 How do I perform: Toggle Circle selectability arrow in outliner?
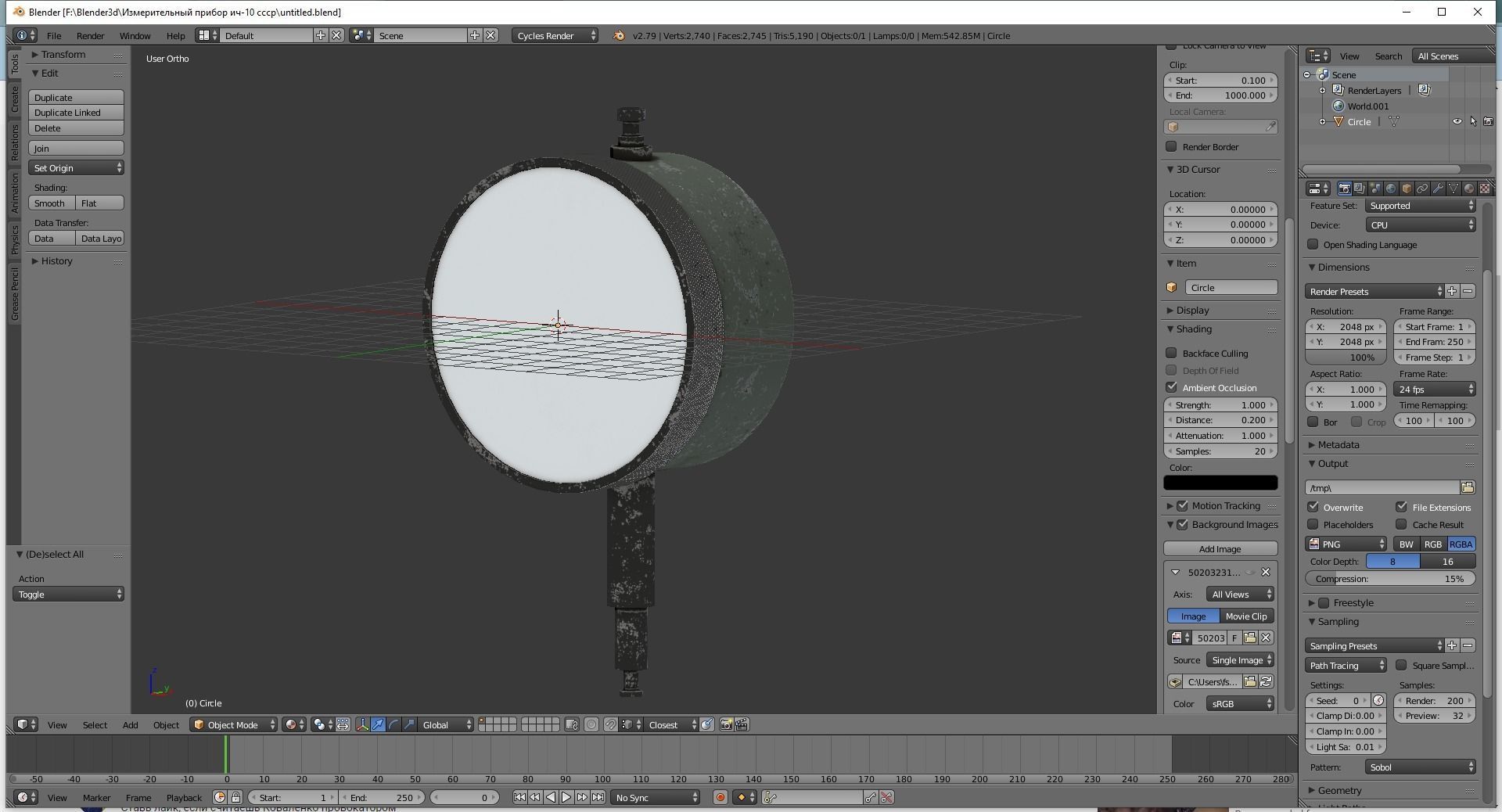pos(1473,122)
